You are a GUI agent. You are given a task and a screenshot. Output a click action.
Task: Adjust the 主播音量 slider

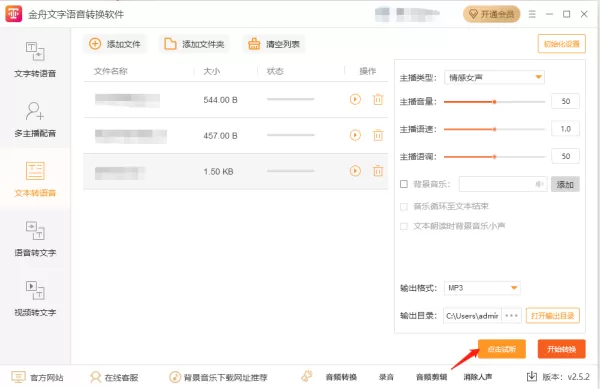tap(494, 102)
